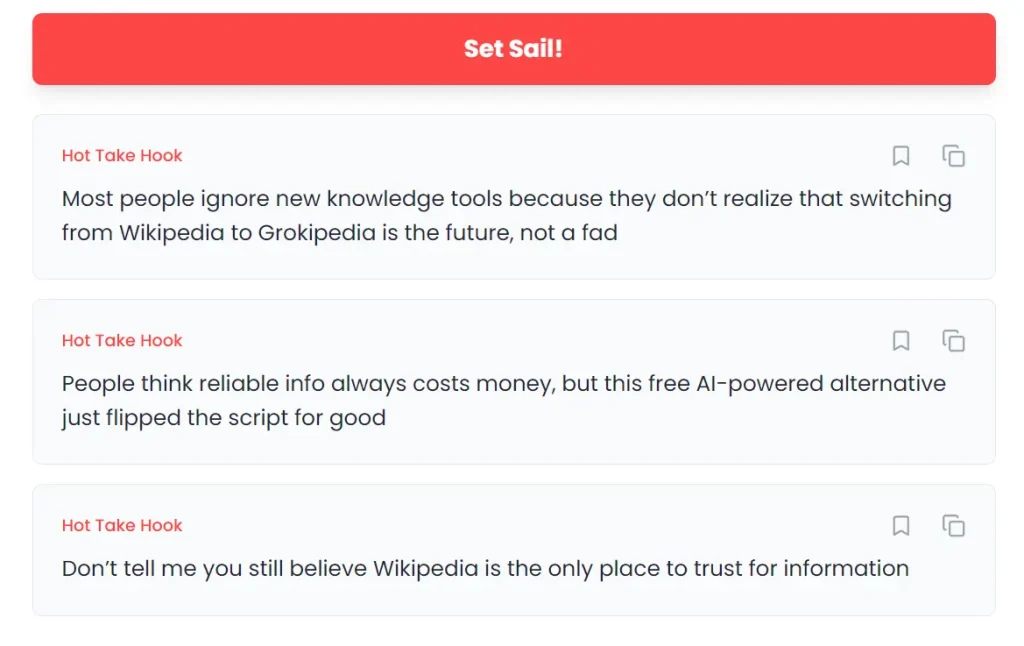Screen dimensions: 1024x646
Task: Copy the hook about trusting only Wikipedia
Action: (x=954, y=526)
